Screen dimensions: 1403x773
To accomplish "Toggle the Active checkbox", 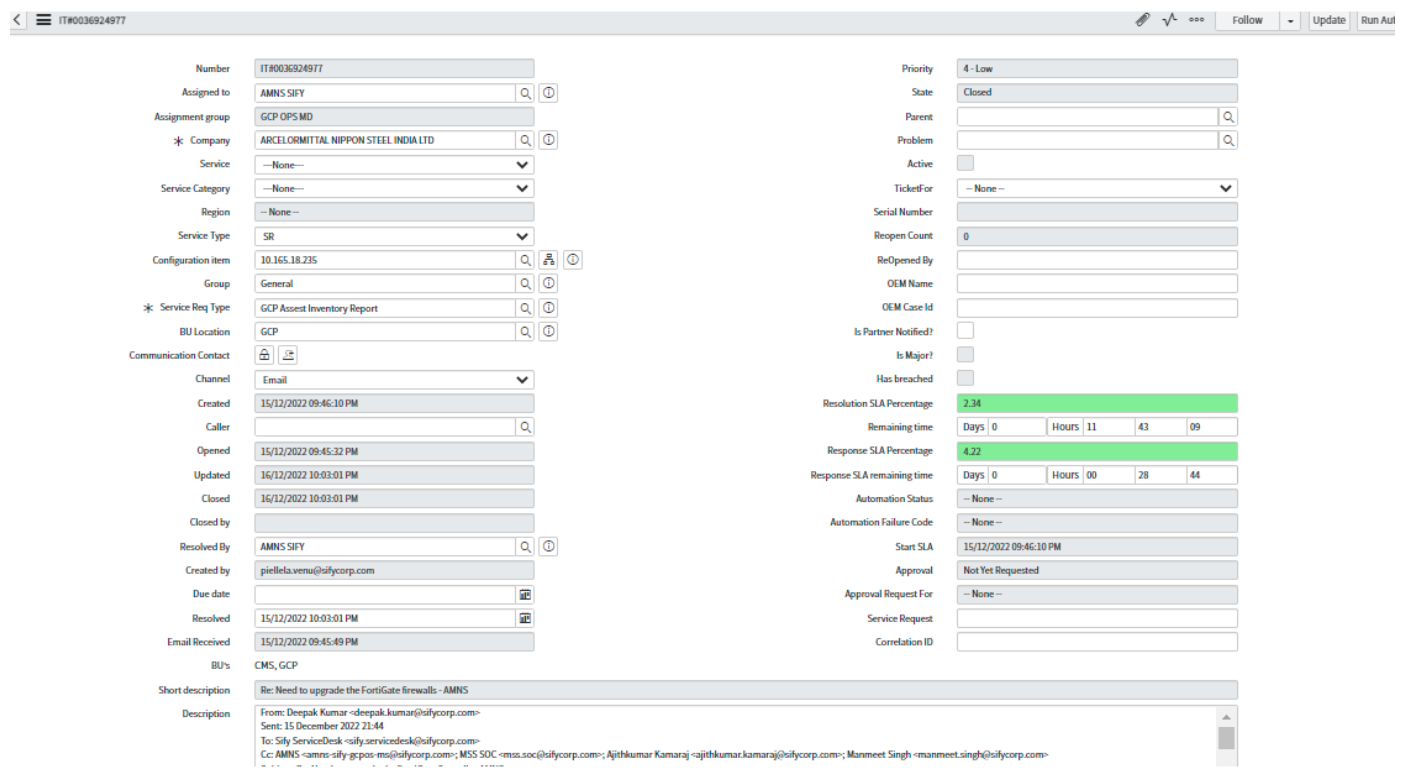I will point(965,163).
